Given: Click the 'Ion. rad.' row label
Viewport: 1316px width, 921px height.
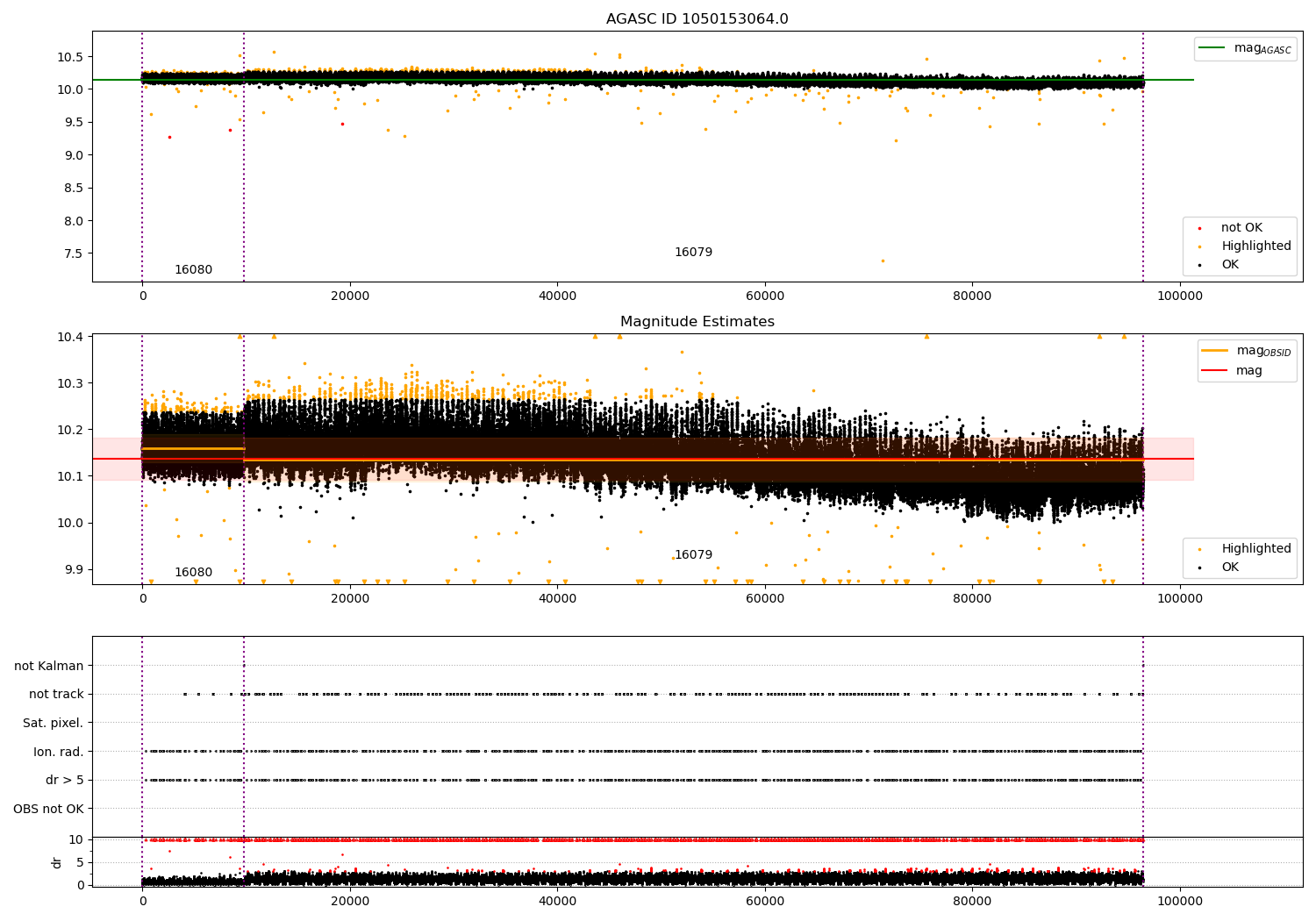Looking at the screenshot, I should click(x=59, y=752).
